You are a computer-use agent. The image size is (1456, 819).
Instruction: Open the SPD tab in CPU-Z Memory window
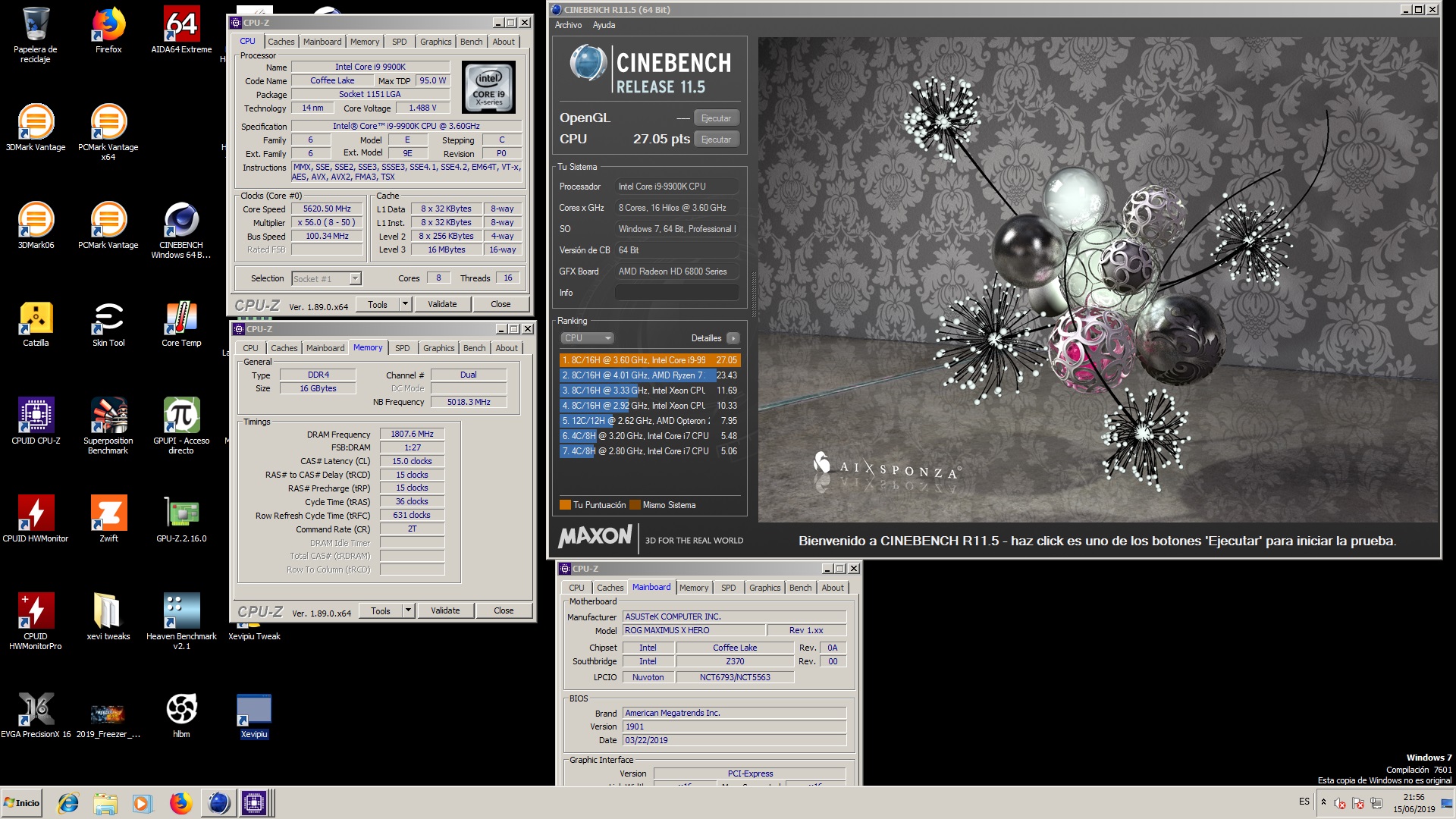pos(402,348)
